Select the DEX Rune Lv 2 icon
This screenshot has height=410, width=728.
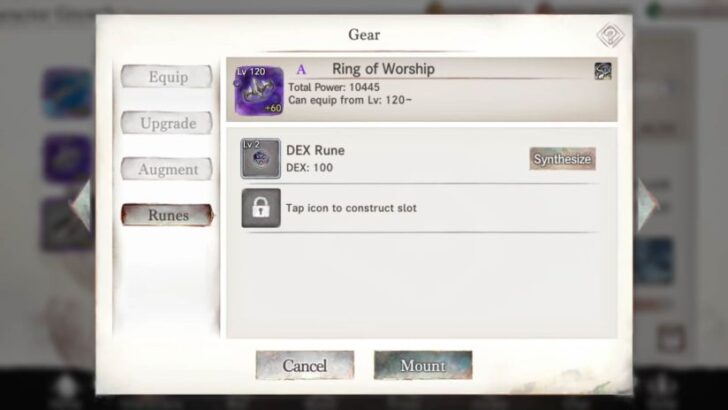pos(260,158)
